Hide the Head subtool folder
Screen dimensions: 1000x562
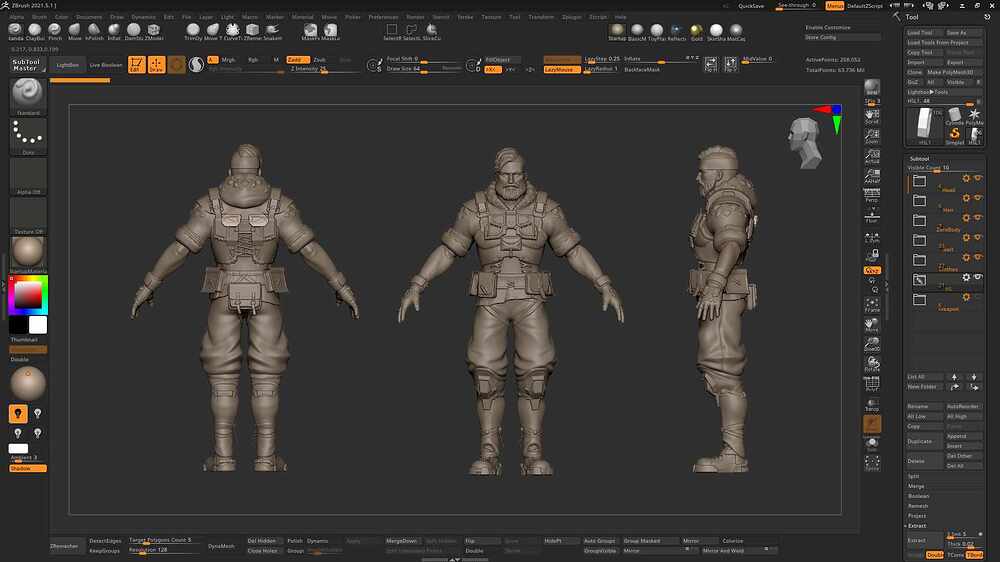click(978, 179)
